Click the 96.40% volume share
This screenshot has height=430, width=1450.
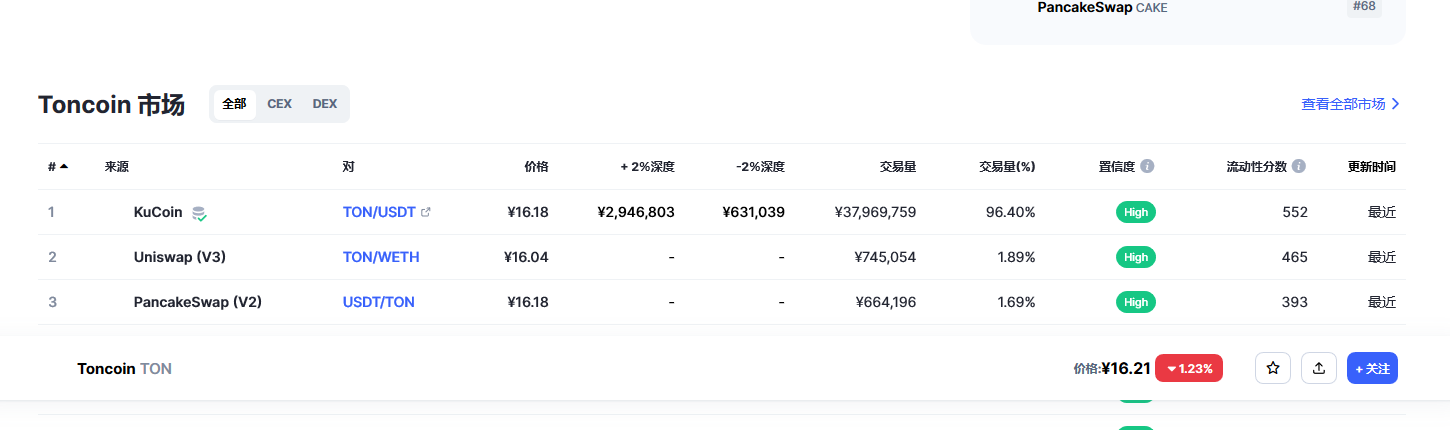tap(1011, 212)
